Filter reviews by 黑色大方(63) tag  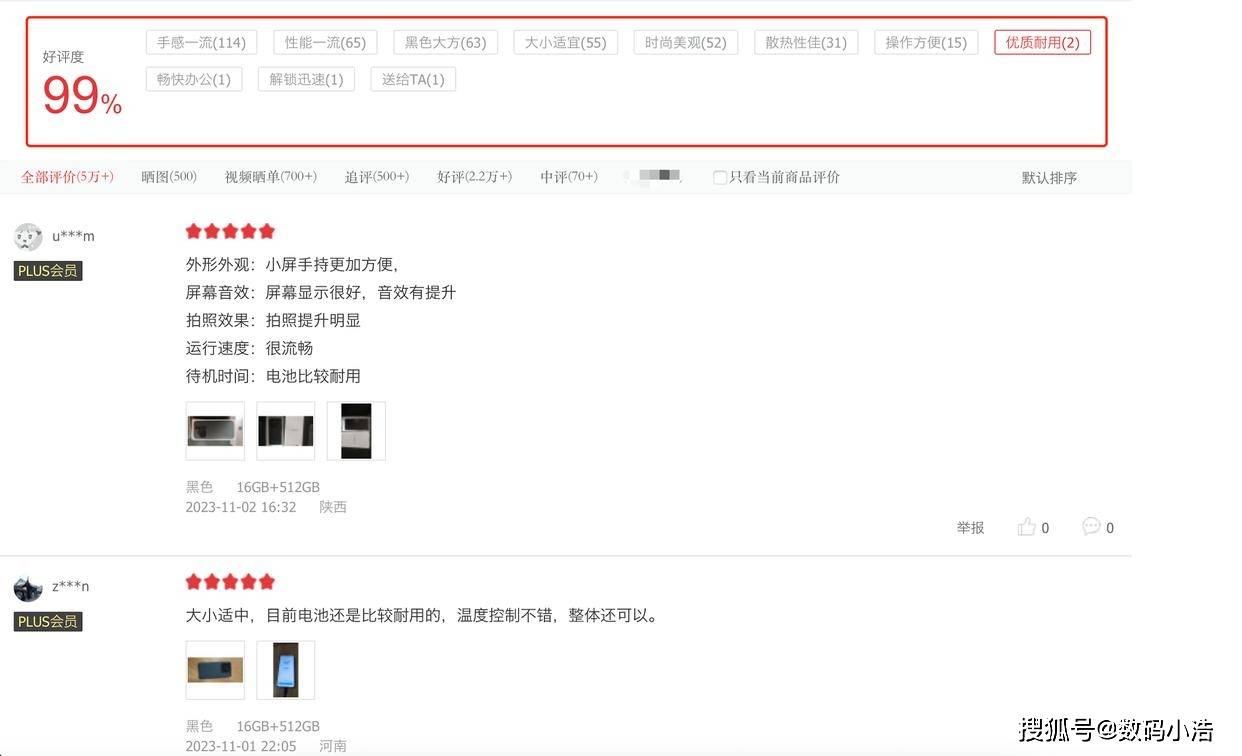pos(445,42)
